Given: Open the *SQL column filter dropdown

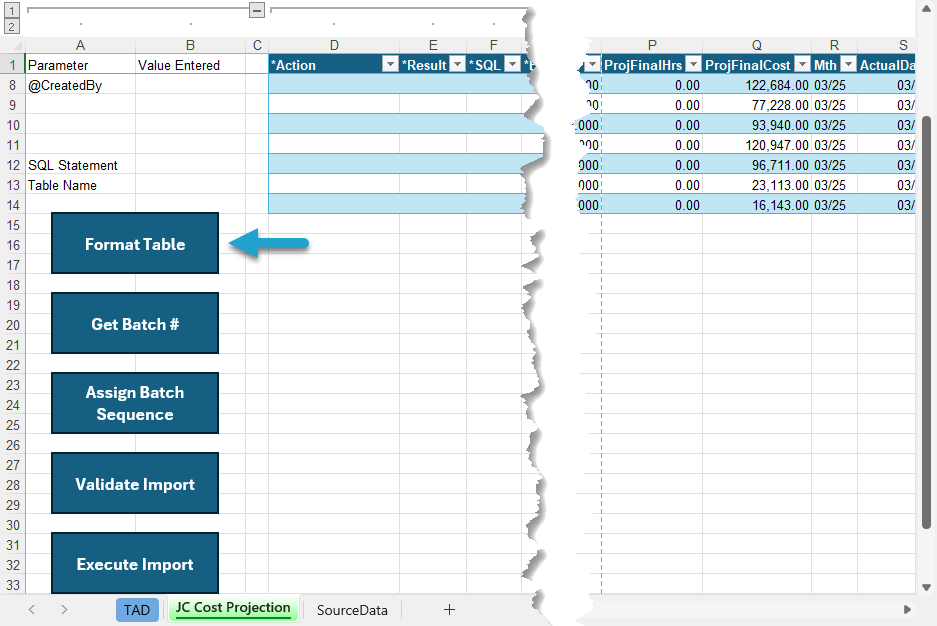Looking at the screenshot, I should click(513, 65).
